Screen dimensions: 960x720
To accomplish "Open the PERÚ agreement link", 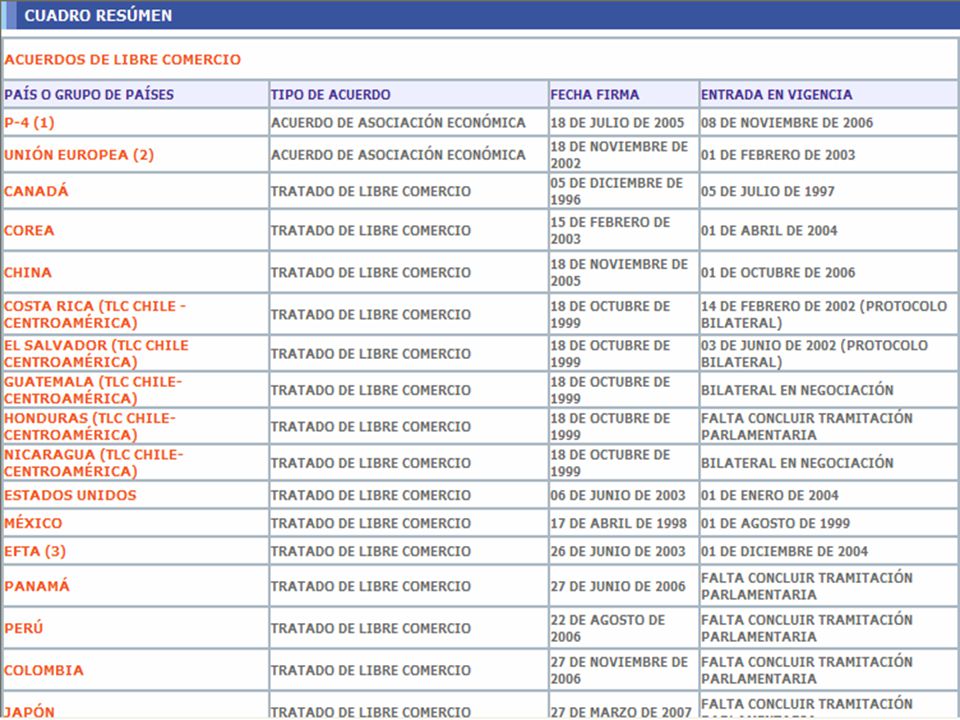I will pyautogui.click(x=24, y=628).
